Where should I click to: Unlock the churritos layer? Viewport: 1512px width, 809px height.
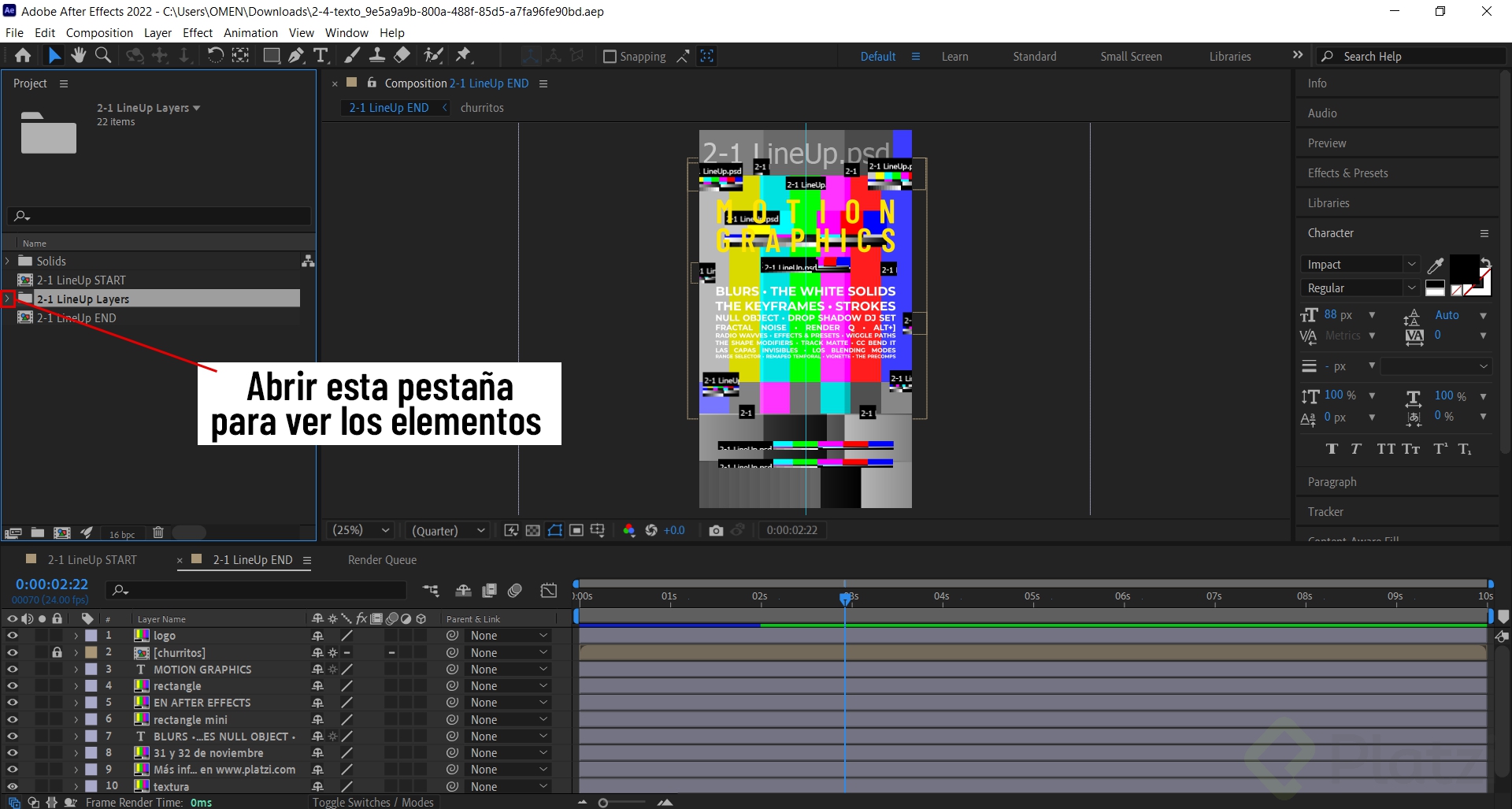(x=56, y=651)
